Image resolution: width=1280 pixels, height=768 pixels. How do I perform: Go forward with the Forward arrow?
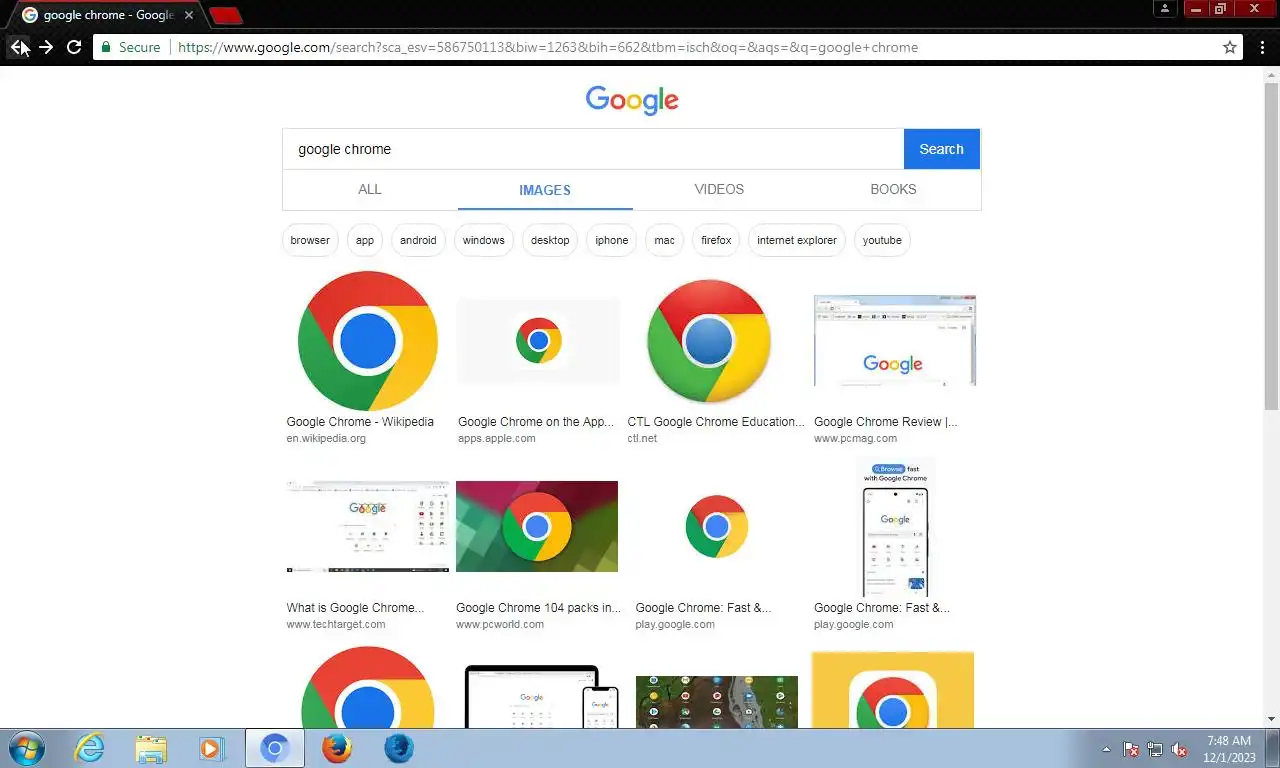click(46, 47)
